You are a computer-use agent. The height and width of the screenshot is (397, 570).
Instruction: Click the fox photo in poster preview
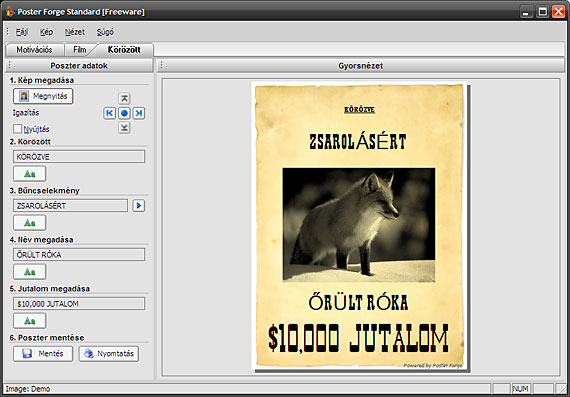click(358, 225)
